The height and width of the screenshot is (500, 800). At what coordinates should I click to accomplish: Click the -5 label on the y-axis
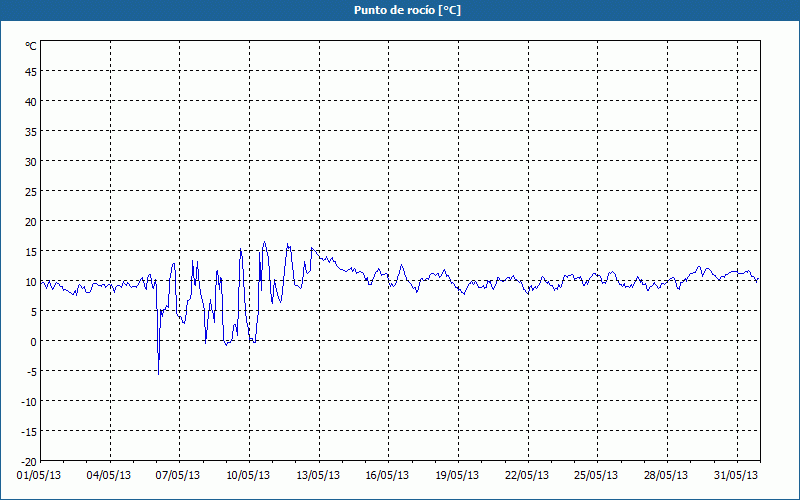click(31, 371)
